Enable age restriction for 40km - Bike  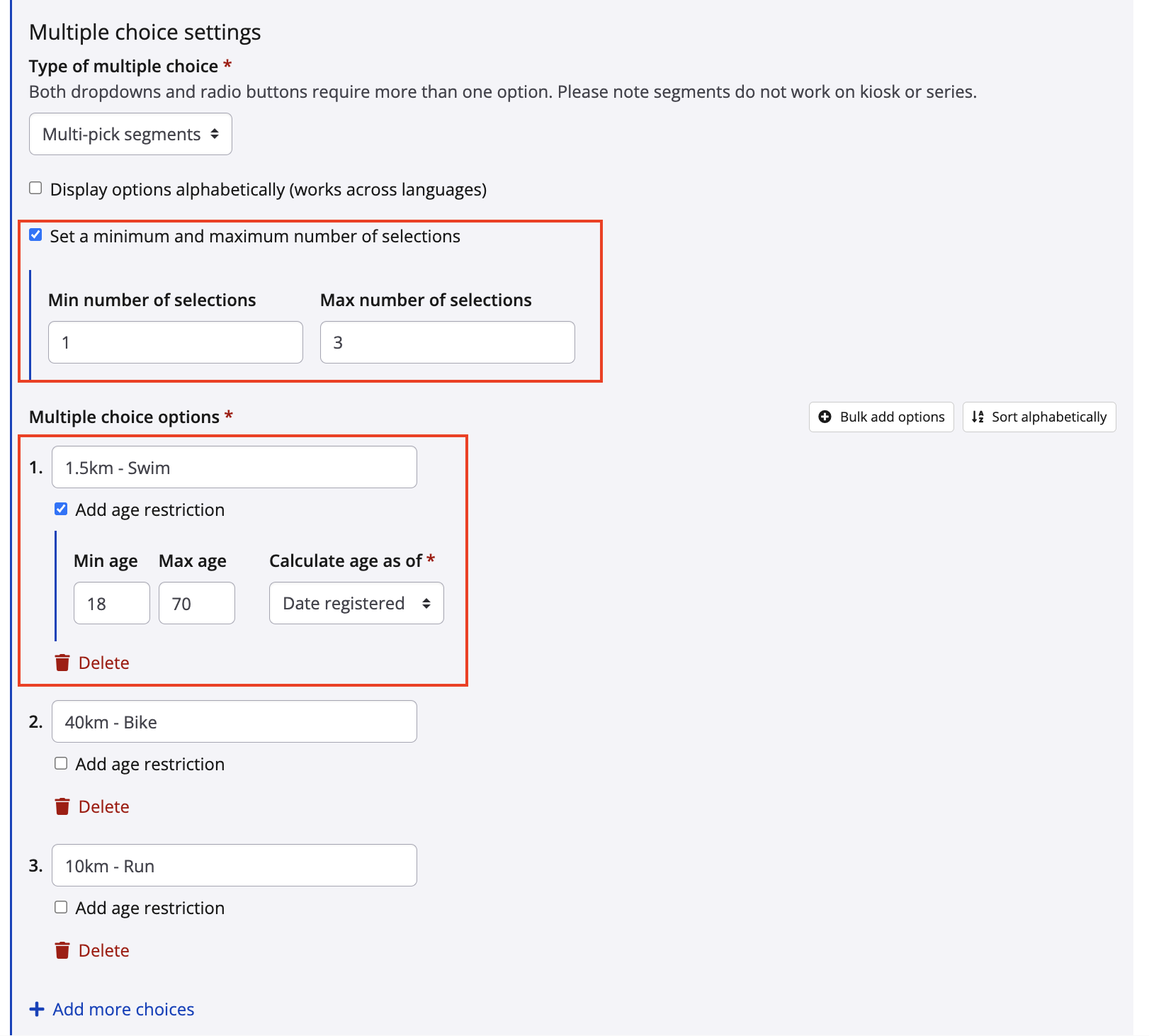(x=61, y=763)
